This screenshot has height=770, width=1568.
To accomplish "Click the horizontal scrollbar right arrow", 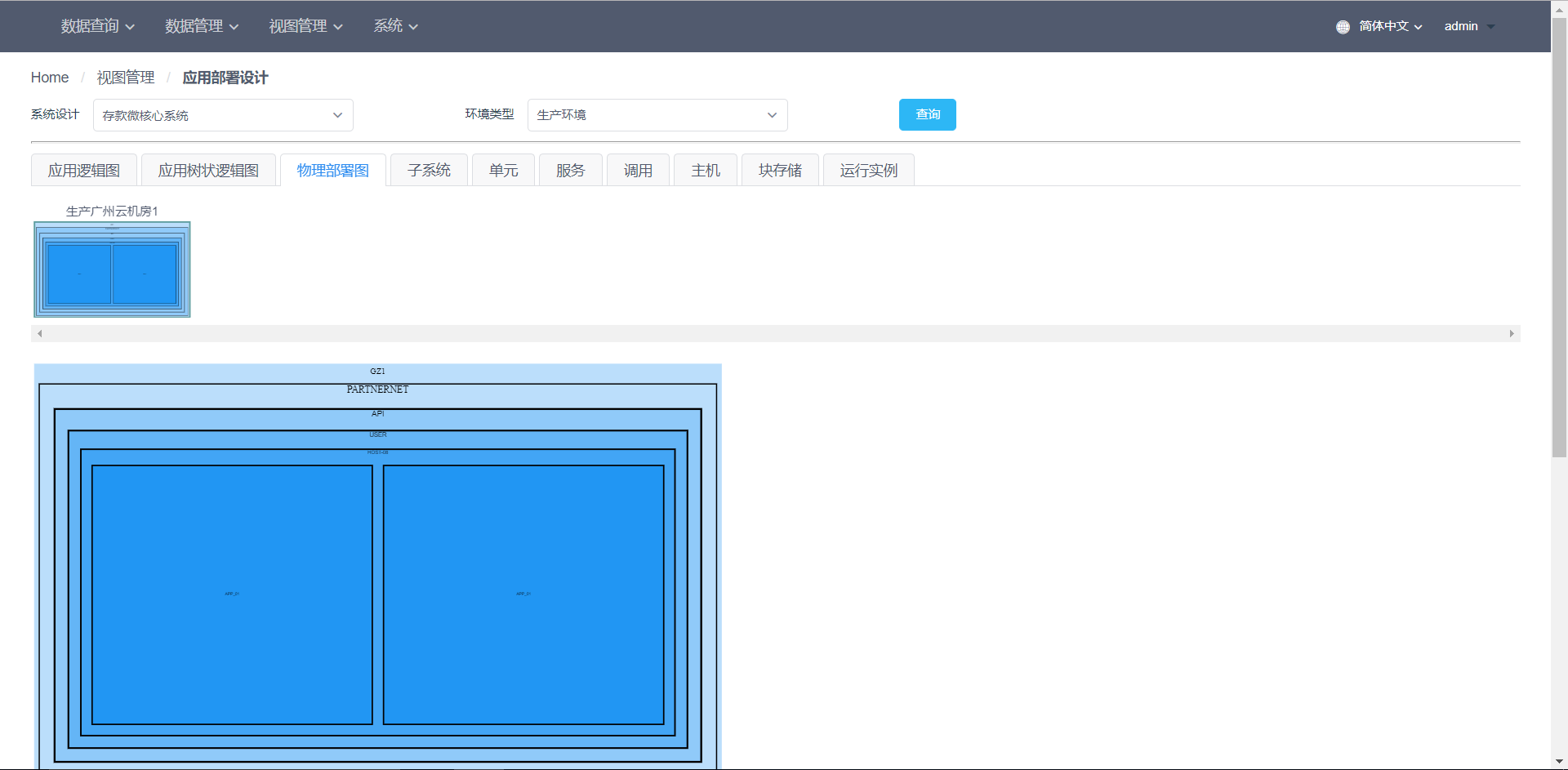I will [1512, 333].
